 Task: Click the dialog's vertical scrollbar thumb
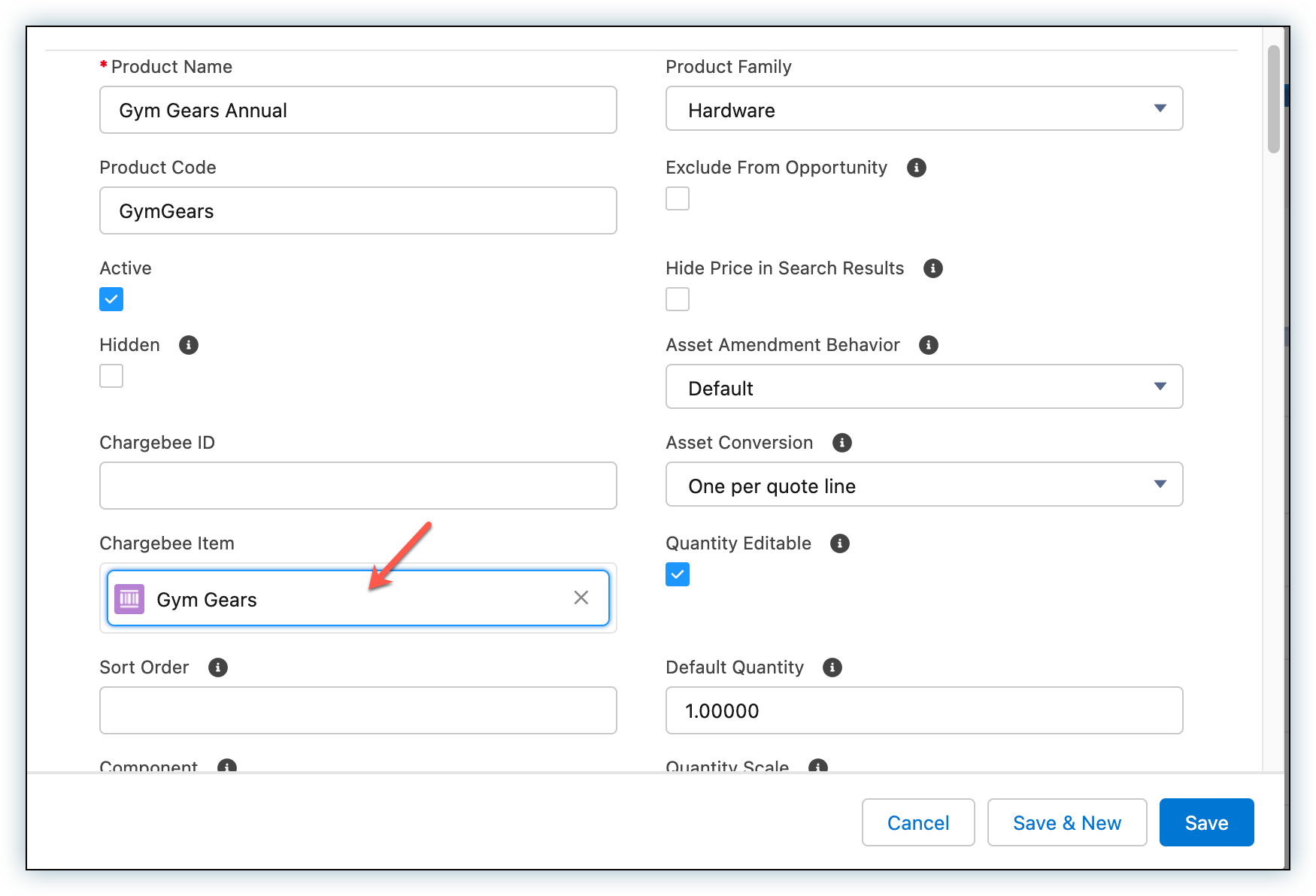pyautogui.click(x=1274, y=99)
